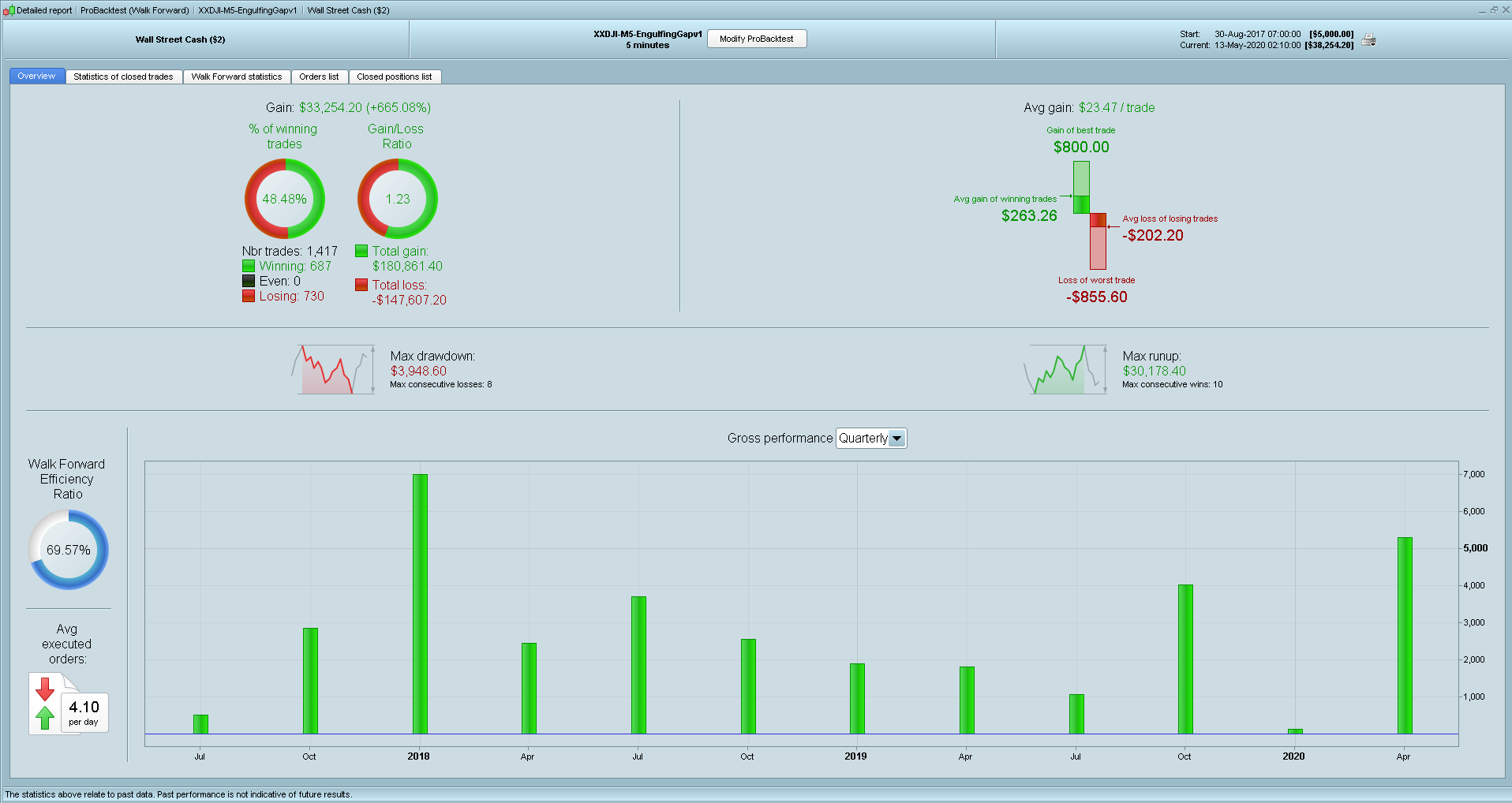Click the green Total gain legend square
Screen dimensions: 1512x803
point(361,251)
